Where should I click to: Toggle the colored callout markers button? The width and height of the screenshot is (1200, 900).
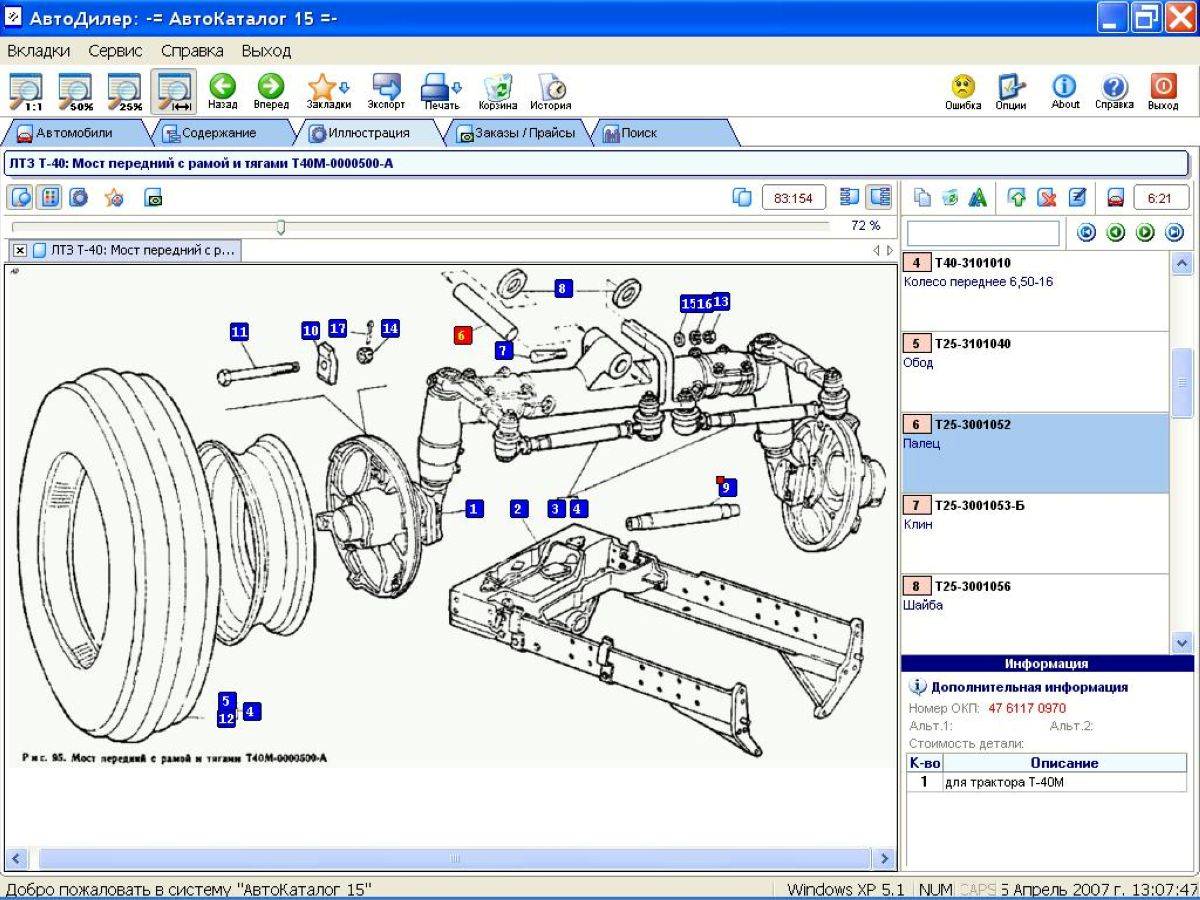point(49,197)
